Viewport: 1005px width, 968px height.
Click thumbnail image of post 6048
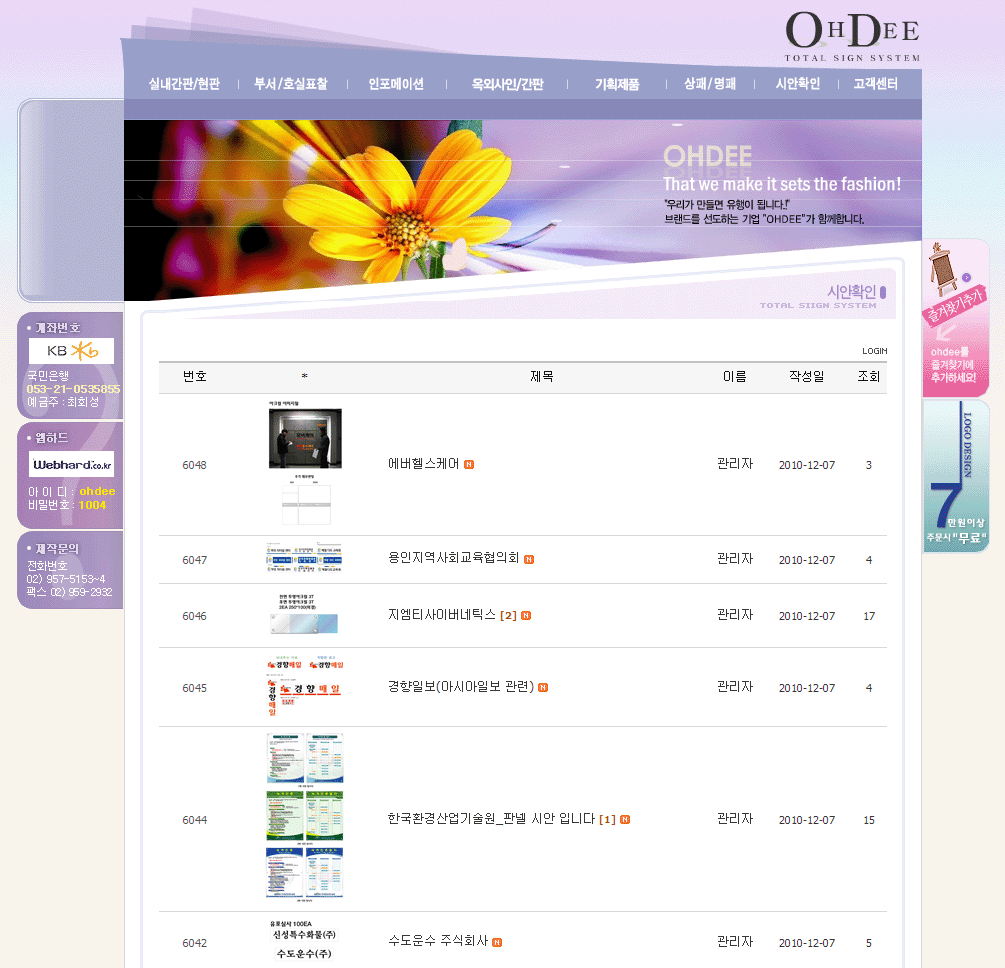pos(305,463)
